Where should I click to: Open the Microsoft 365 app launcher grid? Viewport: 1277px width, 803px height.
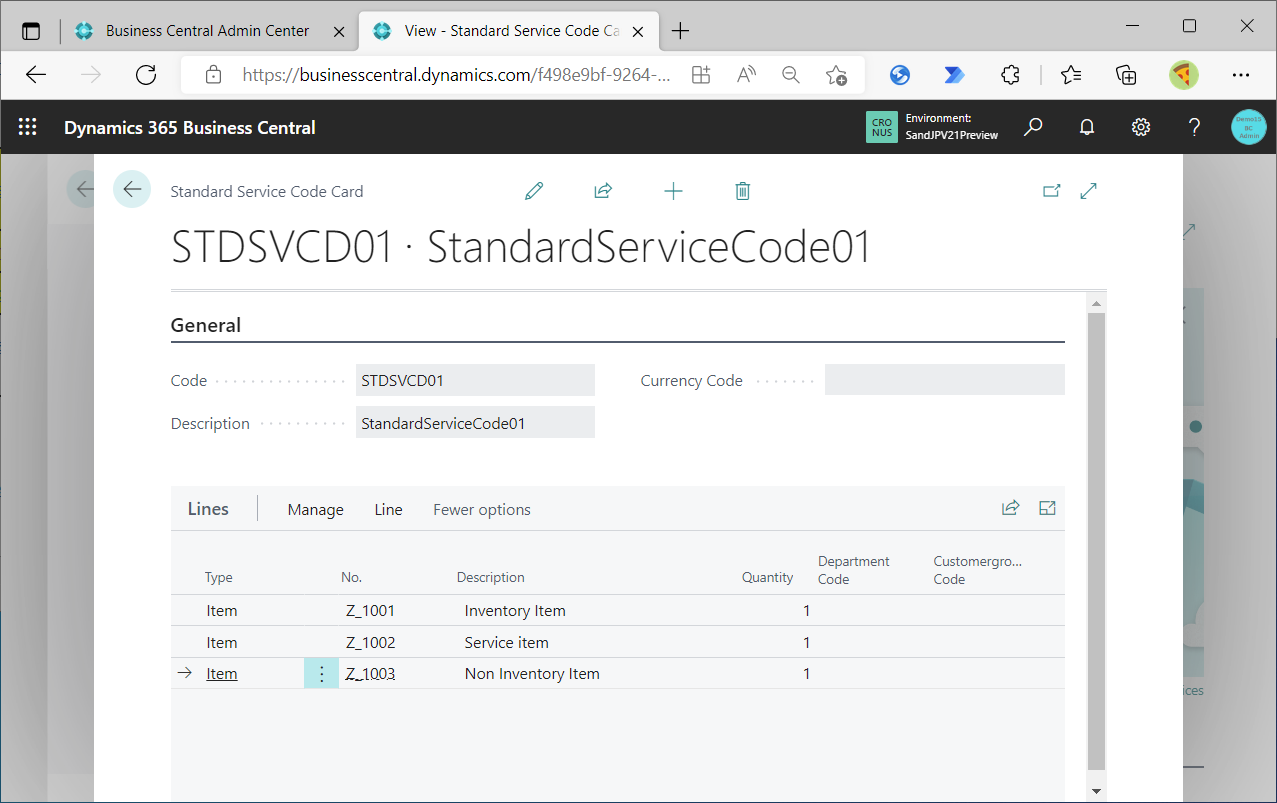pyautogui.click(x=27, y=126)
